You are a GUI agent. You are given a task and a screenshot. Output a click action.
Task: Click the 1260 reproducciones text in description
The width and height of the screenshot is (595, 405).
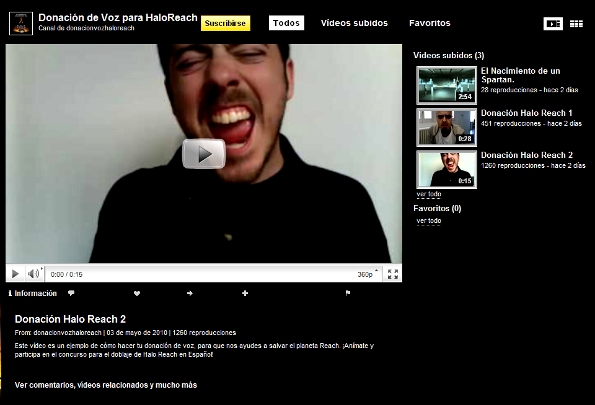pyautogui.click(x=204, y=333)
